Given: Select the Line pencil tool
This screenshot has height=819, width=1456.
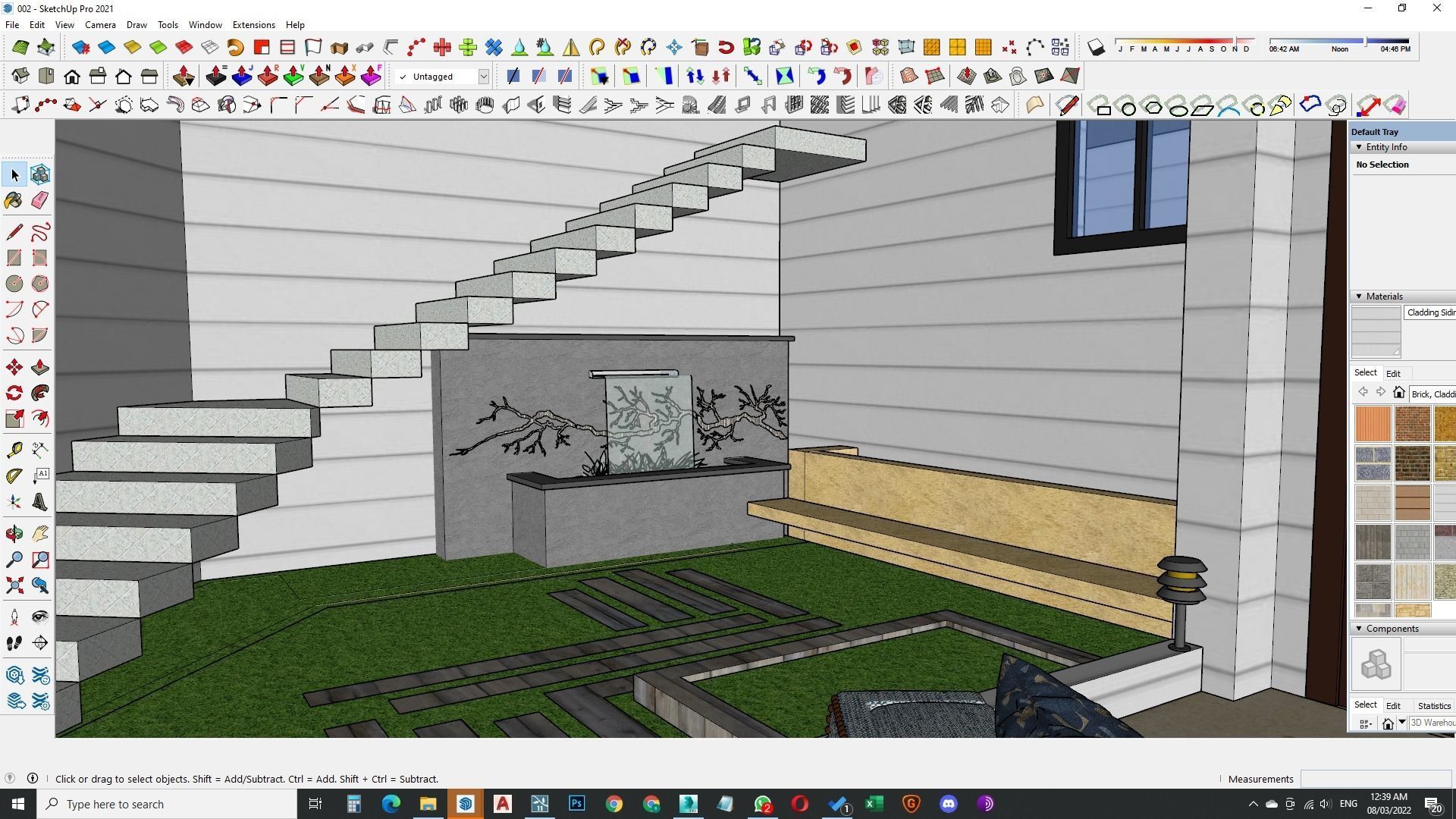Looking at the screenshot, I should coord(14,232).
